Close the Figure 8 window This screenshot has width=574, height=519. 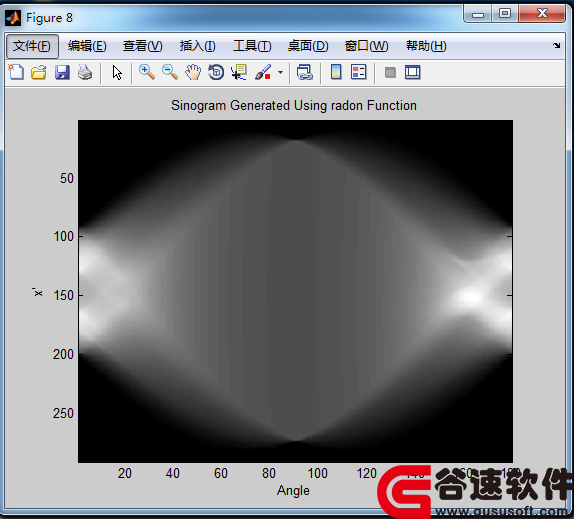pos(542,14)
